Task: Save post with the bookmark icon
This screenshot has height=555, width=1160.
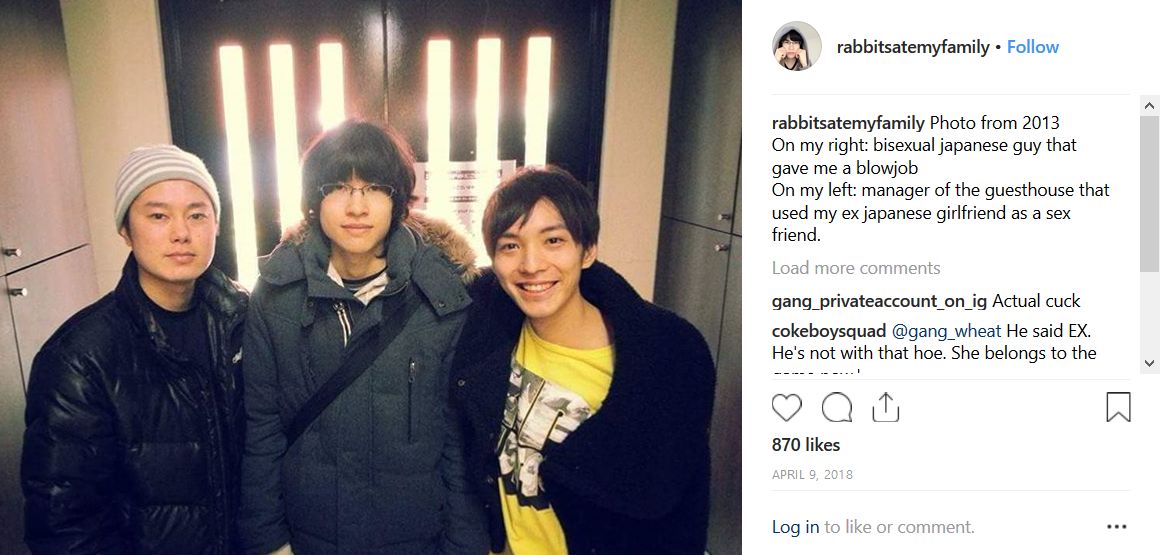Action: click(x=1118, y=407)
